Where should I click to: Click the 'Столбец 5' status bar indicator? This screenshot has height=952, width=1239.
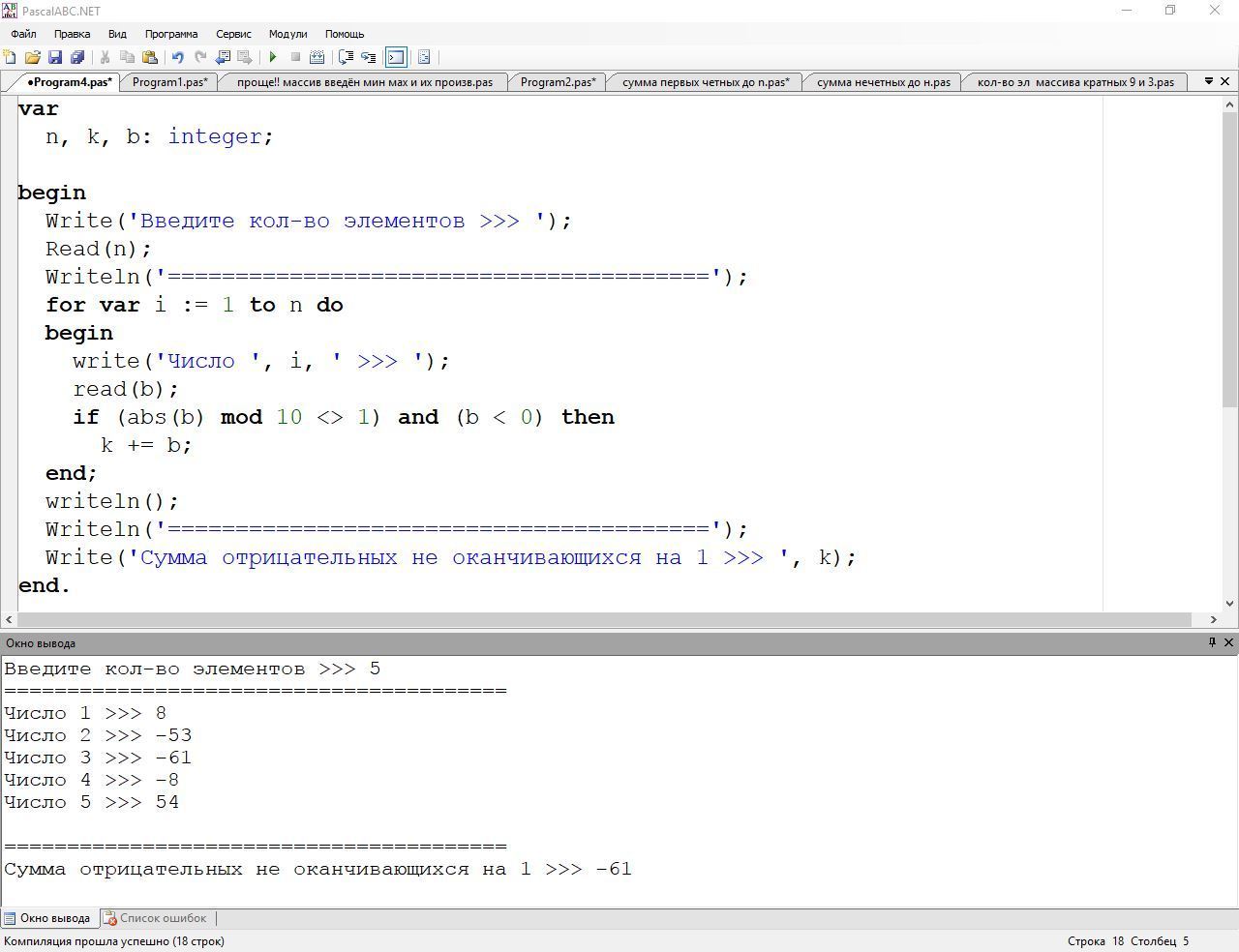[x=1160, y=940]
